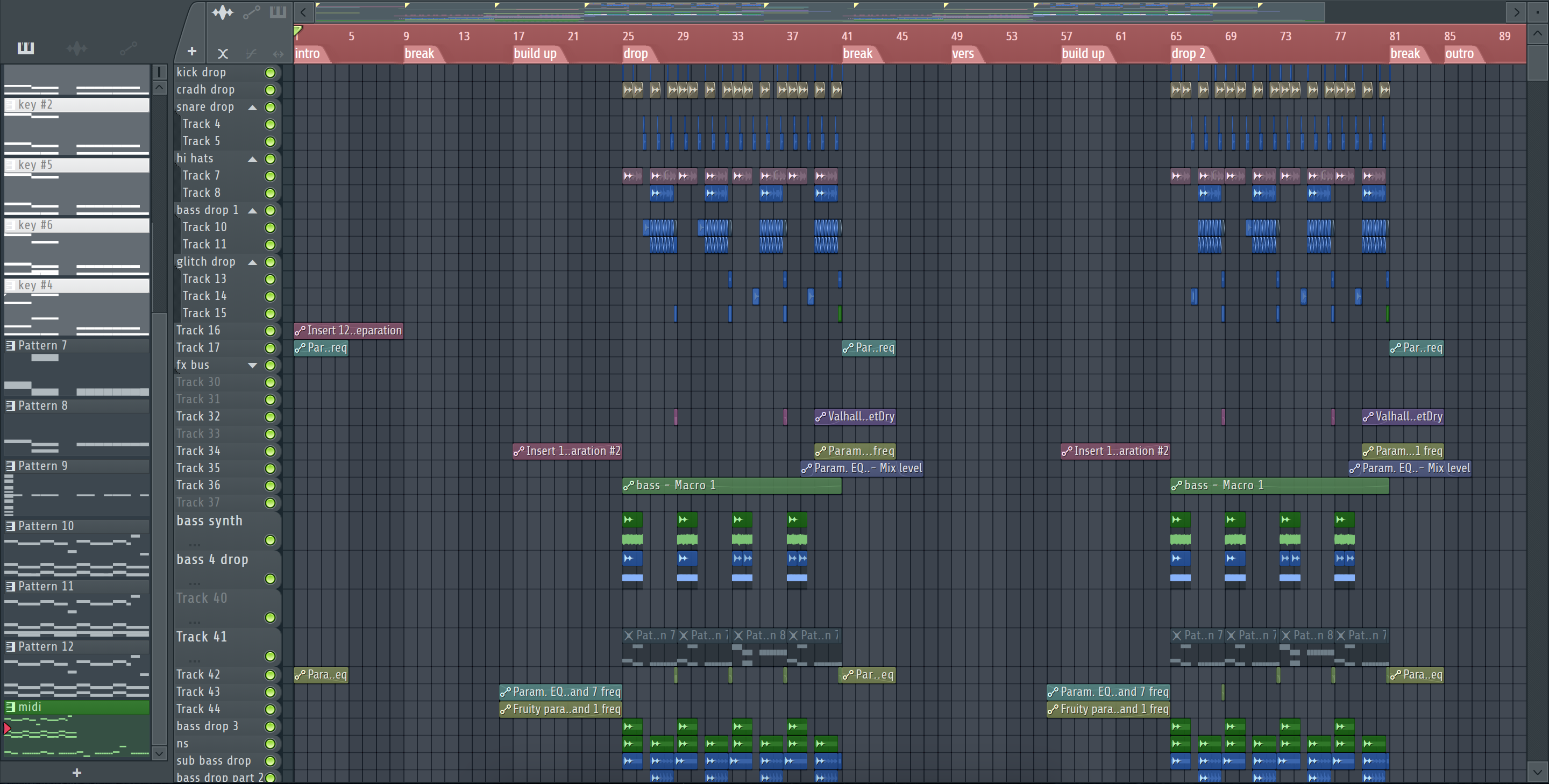The width and height of the screenshot is (1549, 784).
Task: Select first Param. EQ..and 7 freq clip
Action: pos(560,692)
